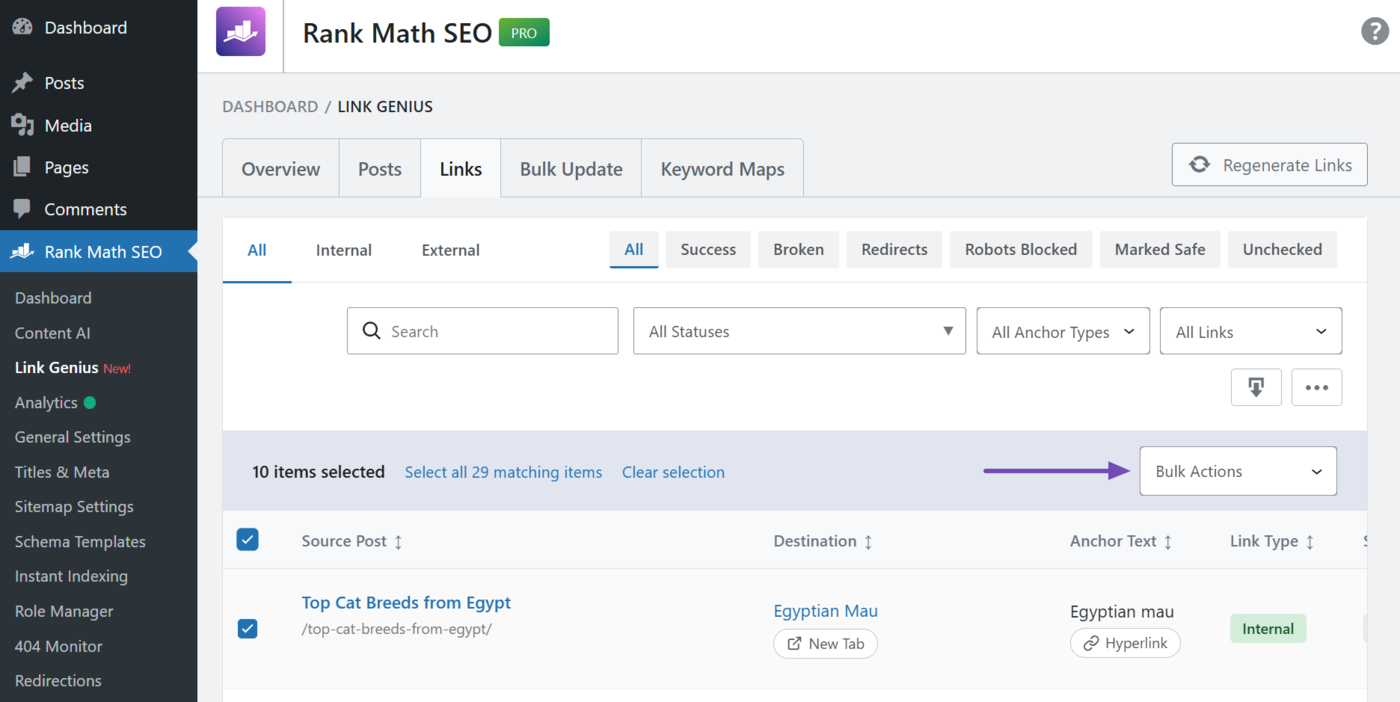This screenshot has width=1400, height=702.
Task: Click the WordPress Dashboard icon
Action: coord(22,27)
